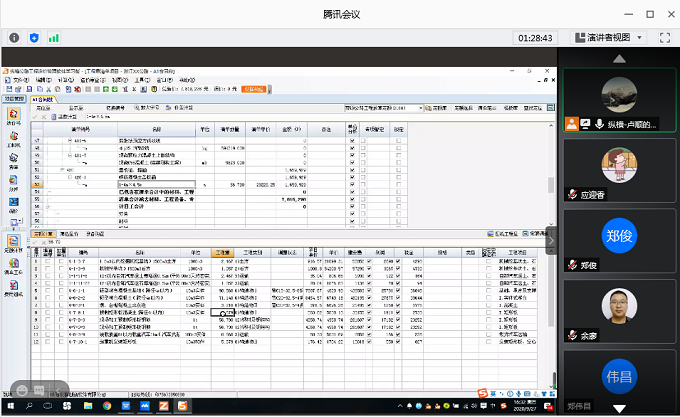Open the 造价书 sidebar icon
Image resolution: width=680 pixels, height=417 pixels.
13,117
